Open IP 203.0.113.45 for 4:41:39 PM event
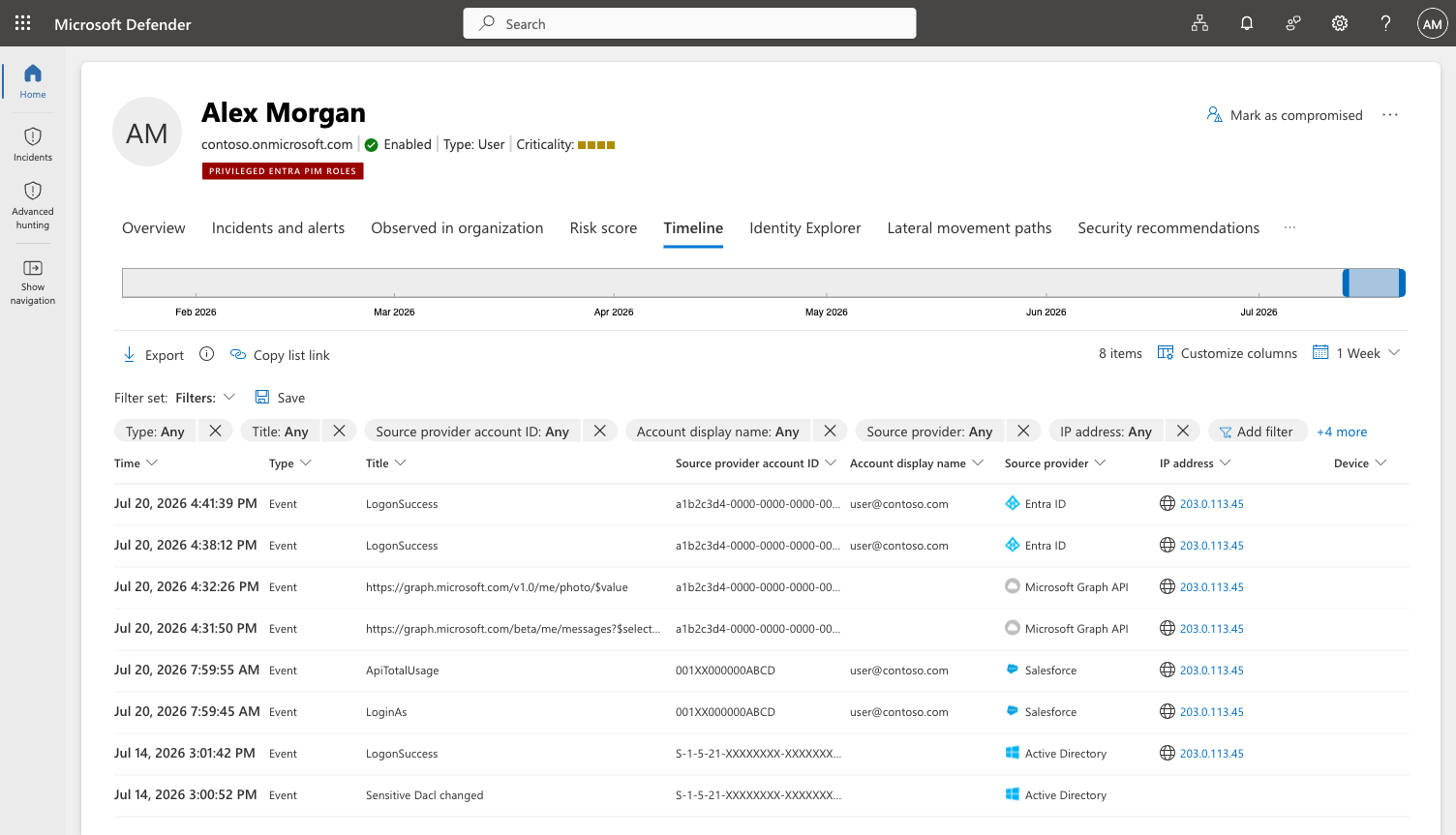 pyautogui.click(x=1212, y=504)
